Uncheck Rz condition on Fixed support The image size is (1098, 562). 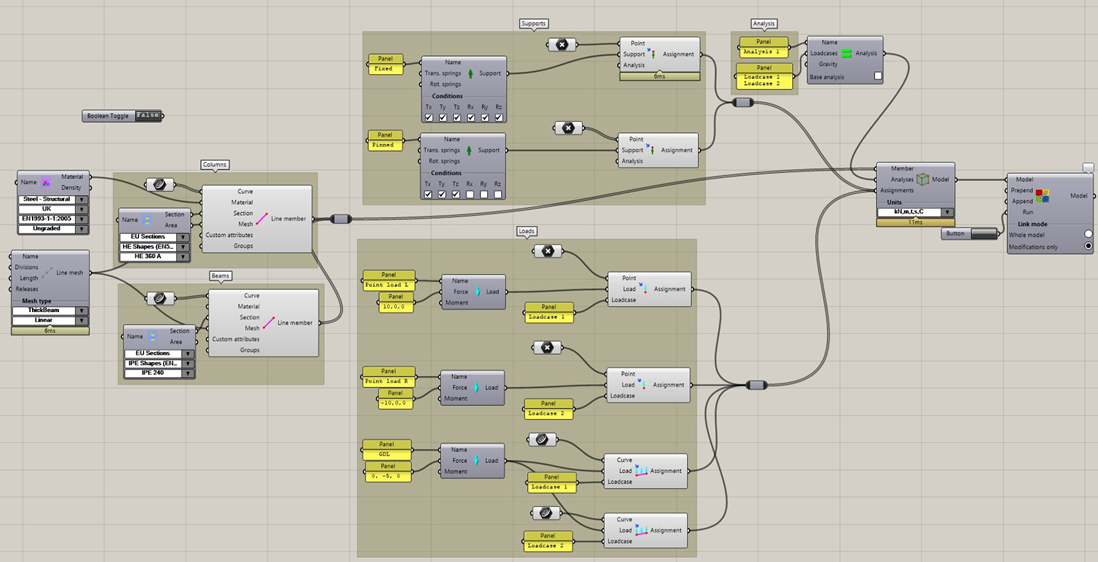[498, 117]
